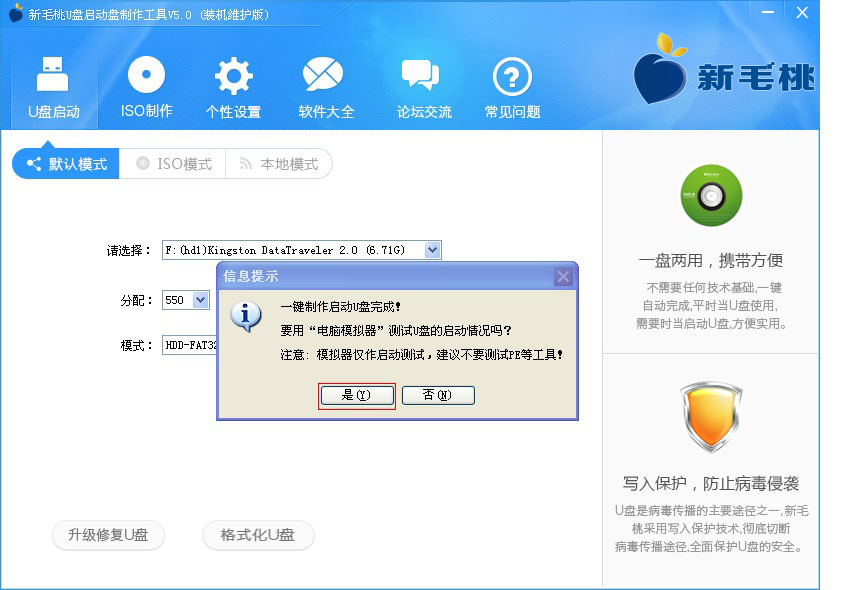Image resolution: width=864 pixels, height=590 pixels.
Task: Open 软件大全 icon
Action: tap(323, 74)
